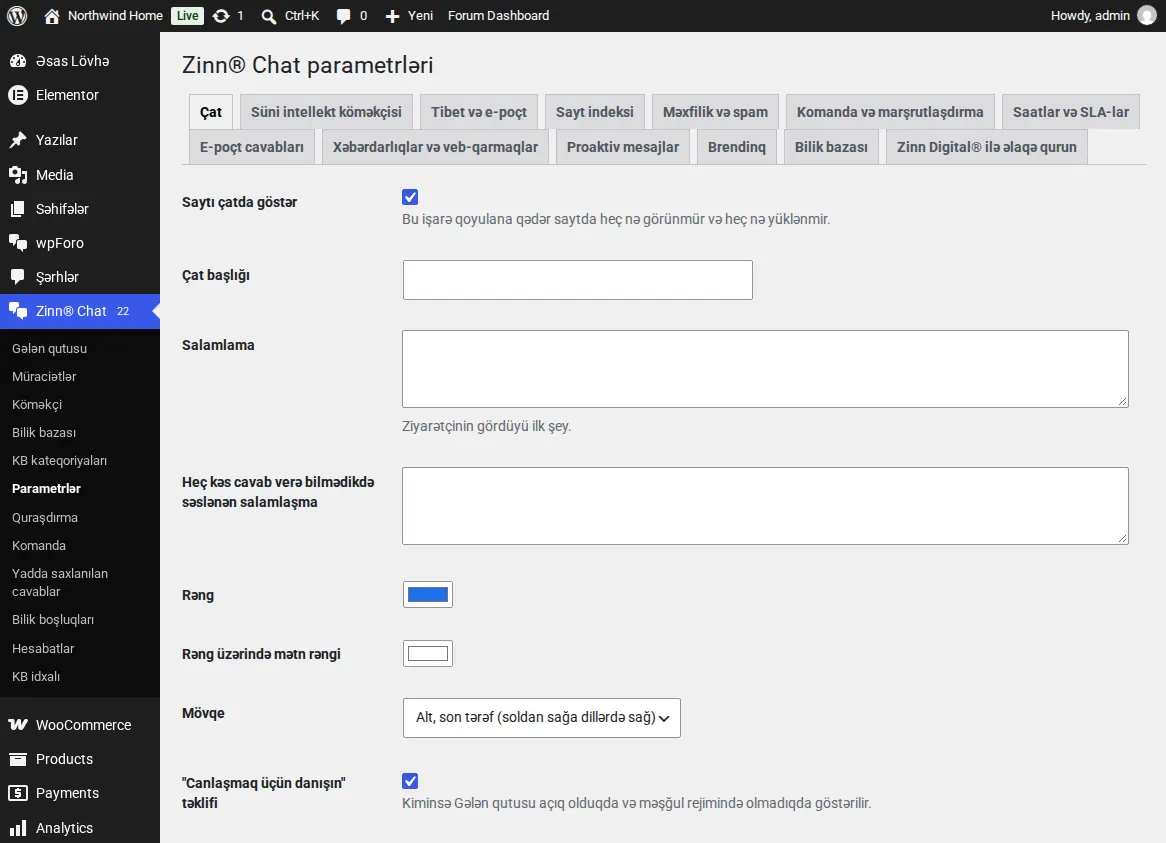Viewport: 1166px width, 843px height.
Task: Go to the Brendinq tab
Action: [737, 147]
